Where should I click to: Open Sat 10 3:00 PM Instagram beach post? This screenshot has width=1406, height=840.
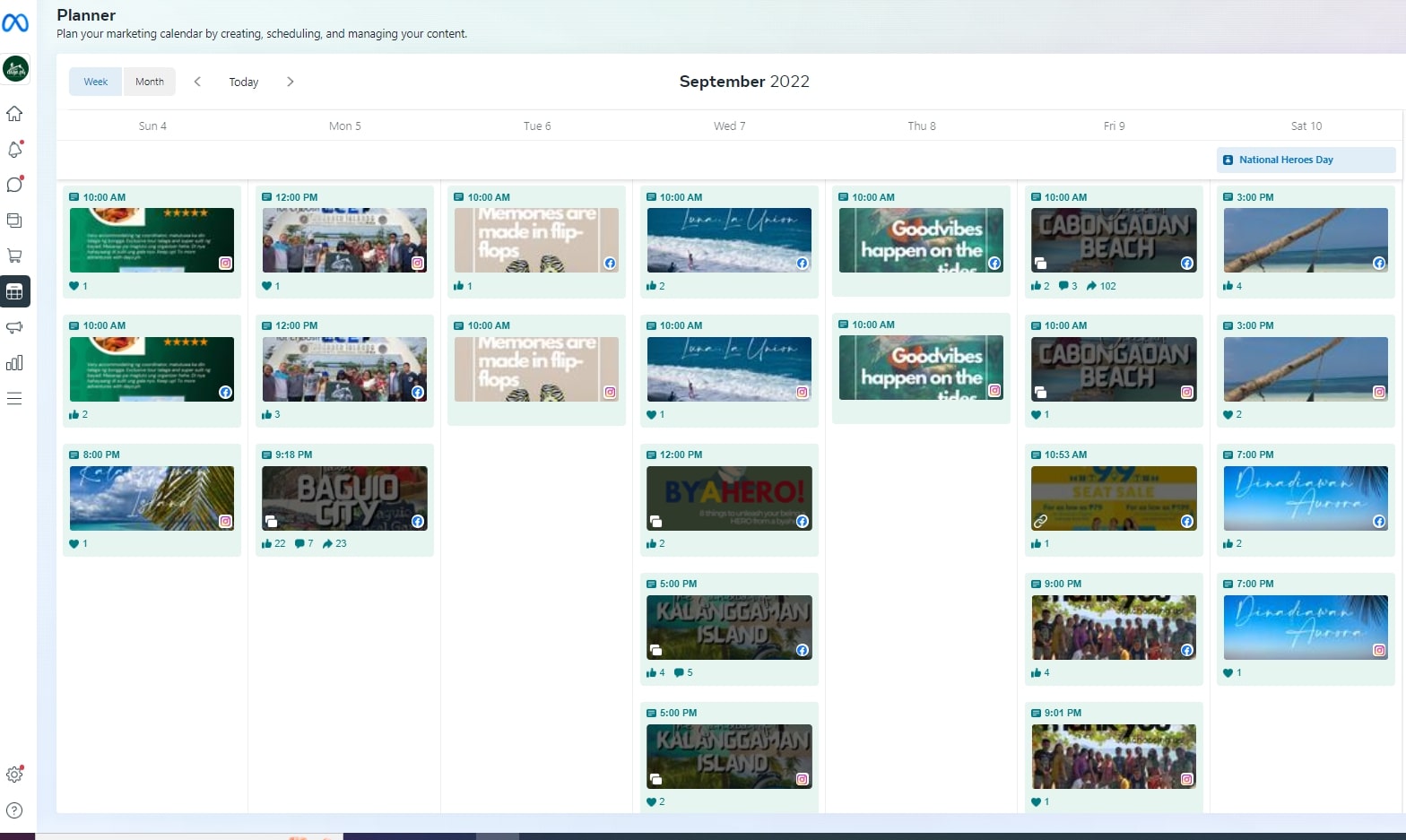tap(1306, 369)
